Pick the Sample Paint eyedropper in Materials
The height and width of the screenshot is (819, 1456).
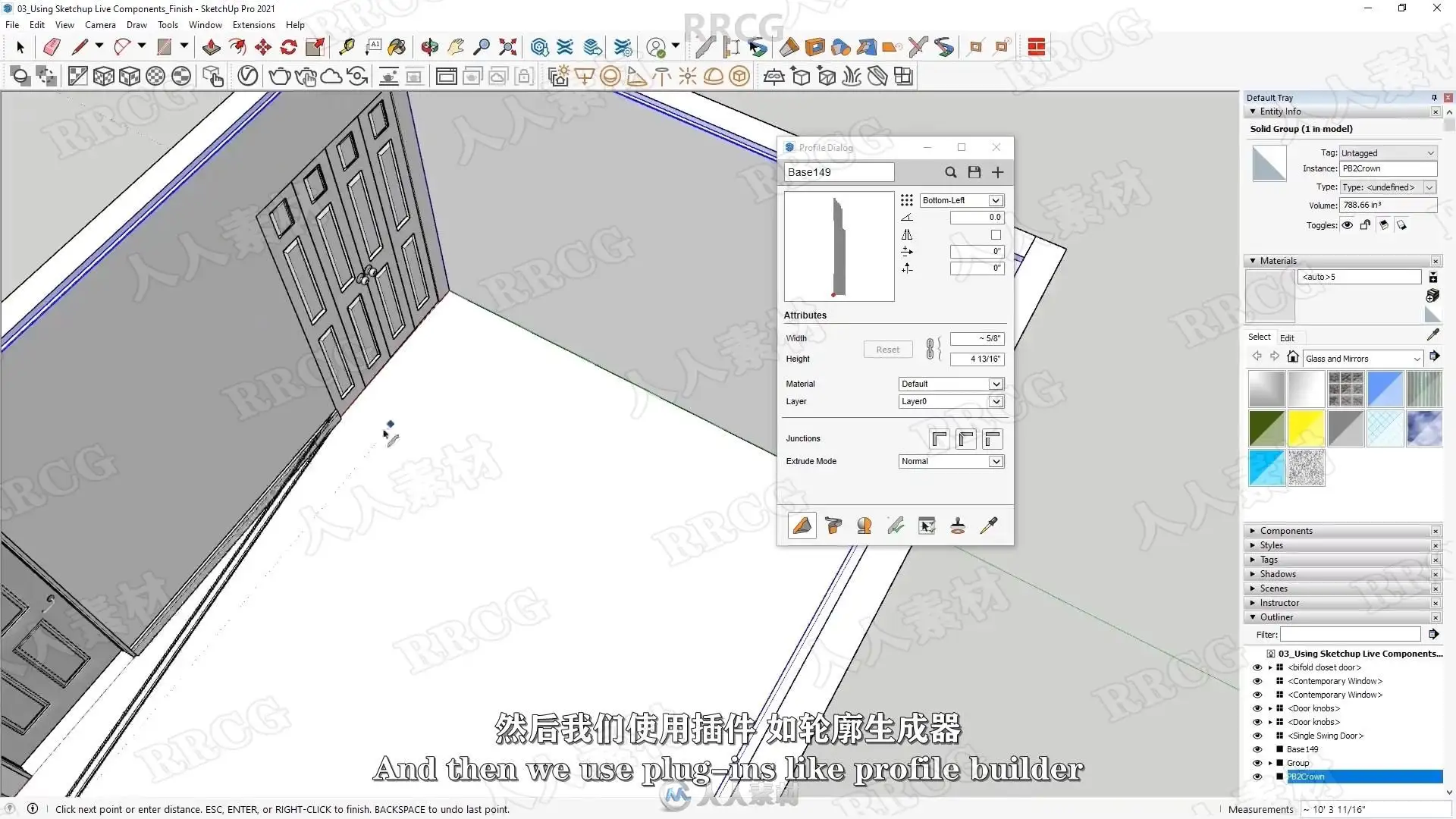pyautogui.click(x=1432, y=334)
